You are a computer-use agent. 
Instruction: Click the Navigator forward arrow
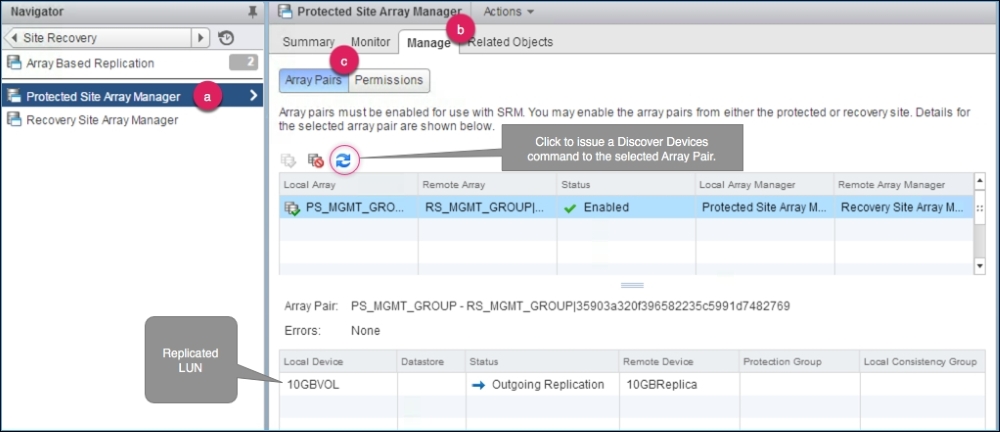point(200,38)
